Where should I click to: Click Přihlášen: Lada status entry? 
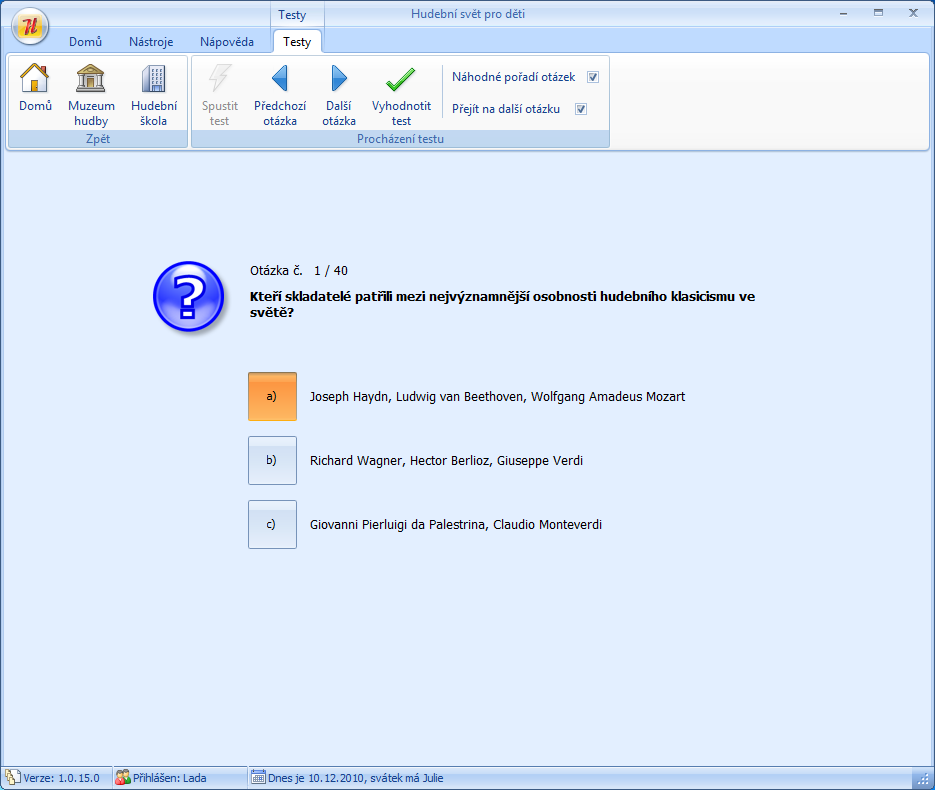(x=169, y=778)
